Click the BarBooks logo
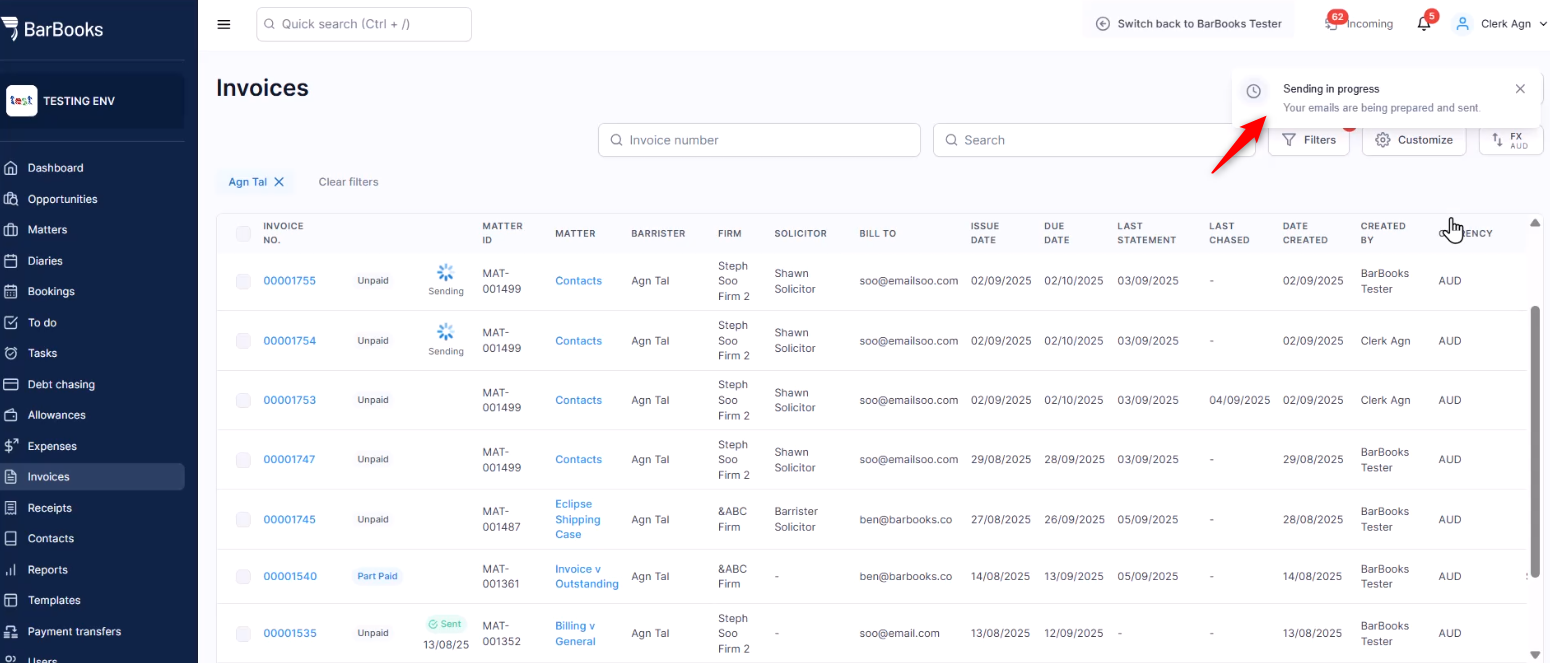This screenshot has height=663, width=1550. coord(52,28)
